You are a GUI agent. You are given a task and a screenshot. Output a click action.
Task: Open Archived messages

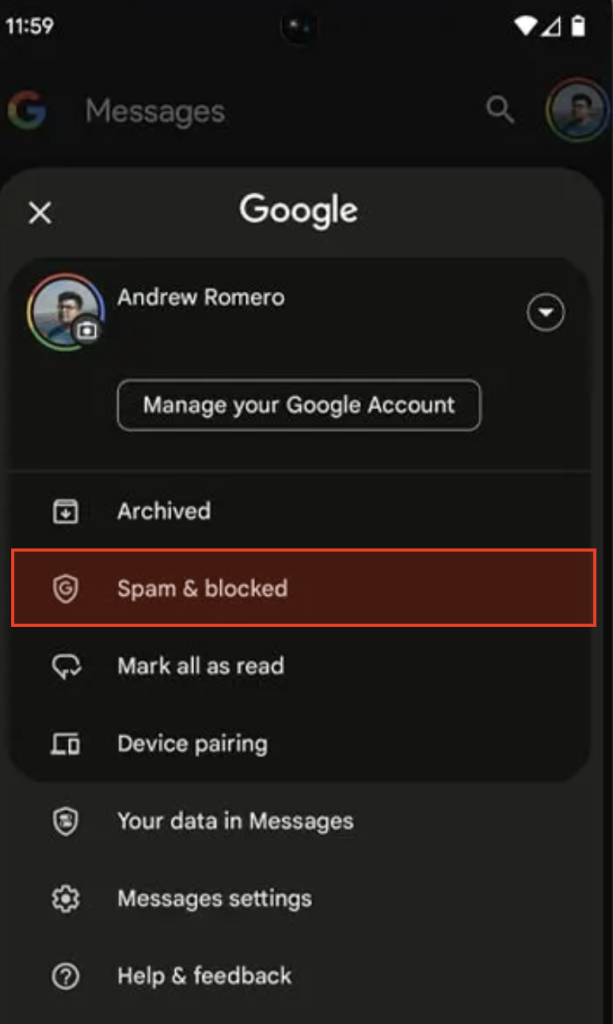163,511
